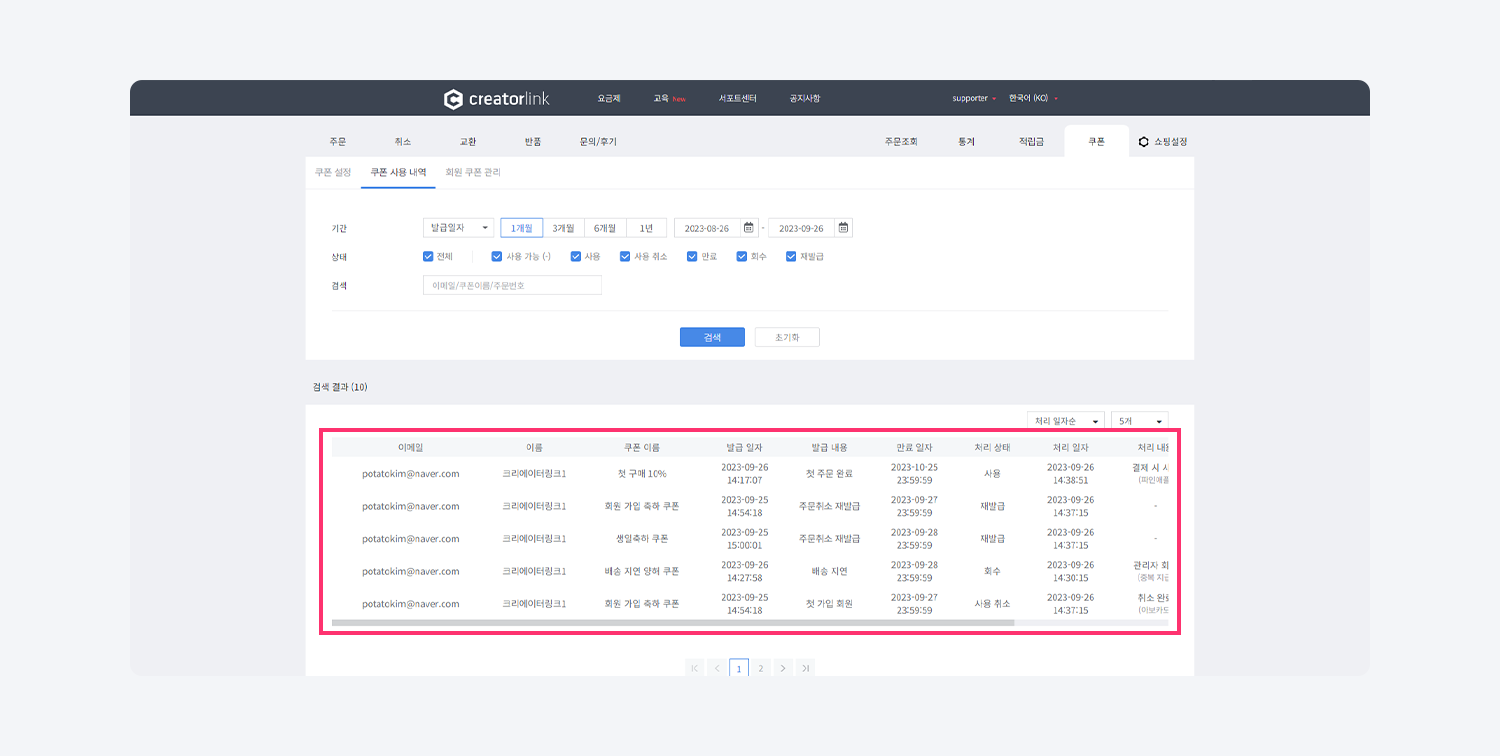Viewport: 1500px width, 756px height.
Task: Uncheck the 사용 취소 checkbox
Action: [625, 257]
